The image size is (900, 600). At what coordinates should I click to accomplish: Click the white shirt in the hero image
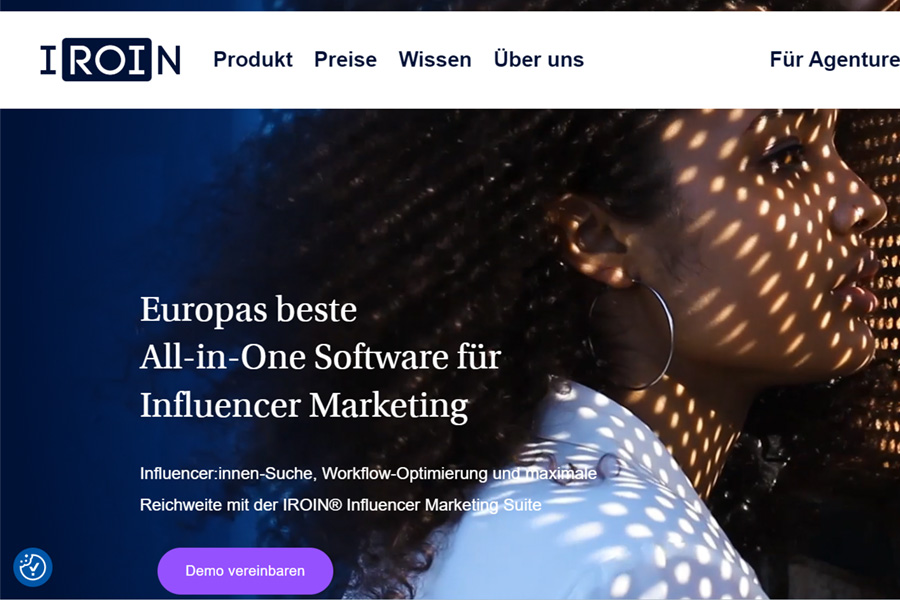[x=603, y=505]
